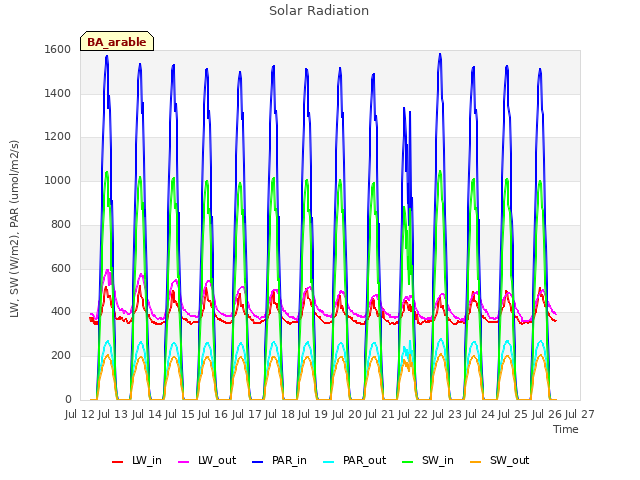640x480 pixels.
Task: Click the Solar Radiation chart title
Action: pyautogui.click(x=319, y=11)
